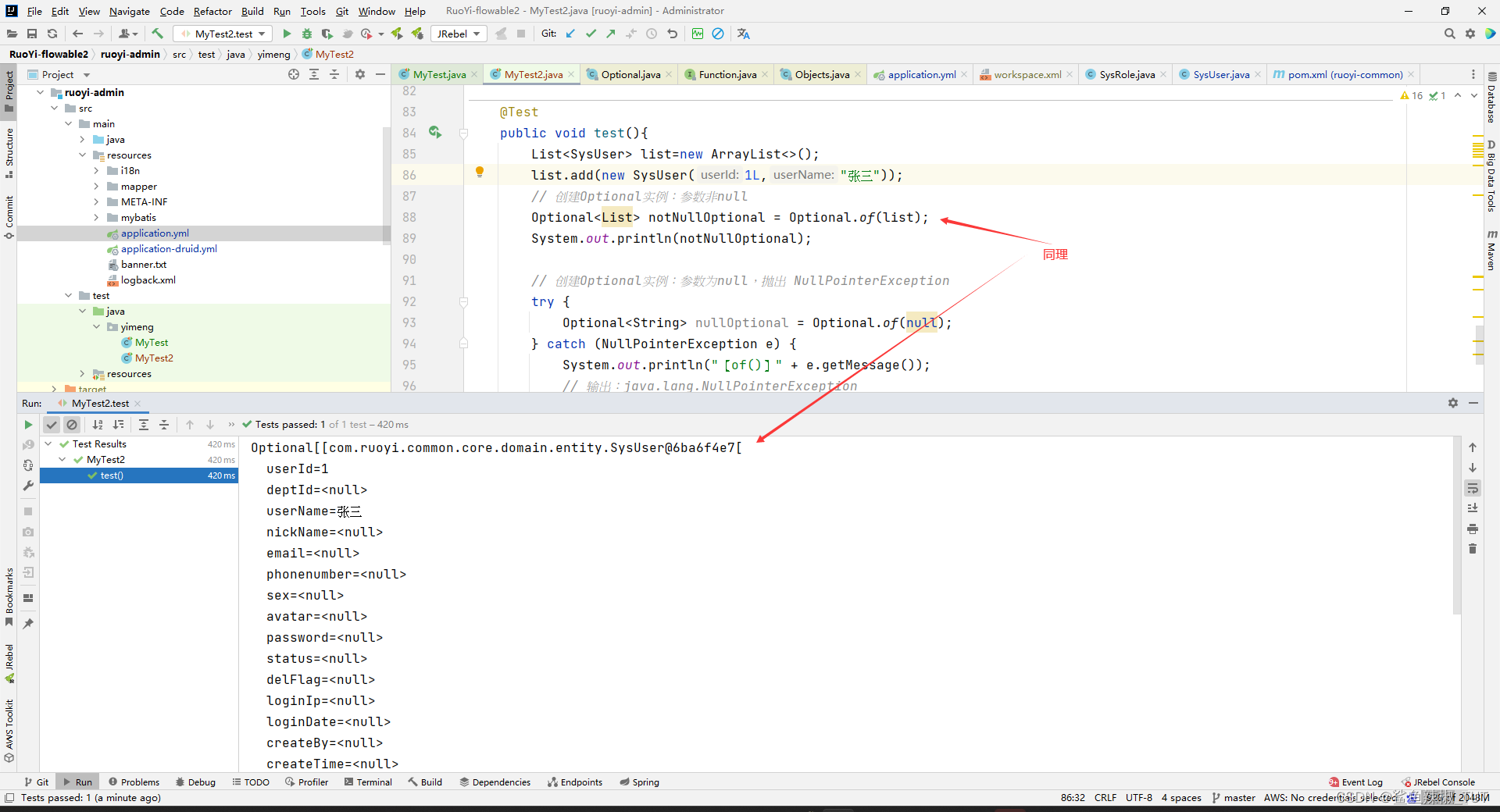Click the gutter run icon on line 84
This screenshot has height=812, width=1500.
pyautogui.click(x=435, y=133)
